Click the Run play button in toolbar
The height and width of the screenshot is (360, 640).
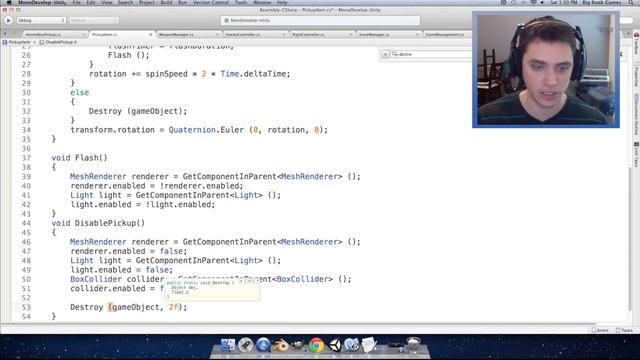point(8,20)
